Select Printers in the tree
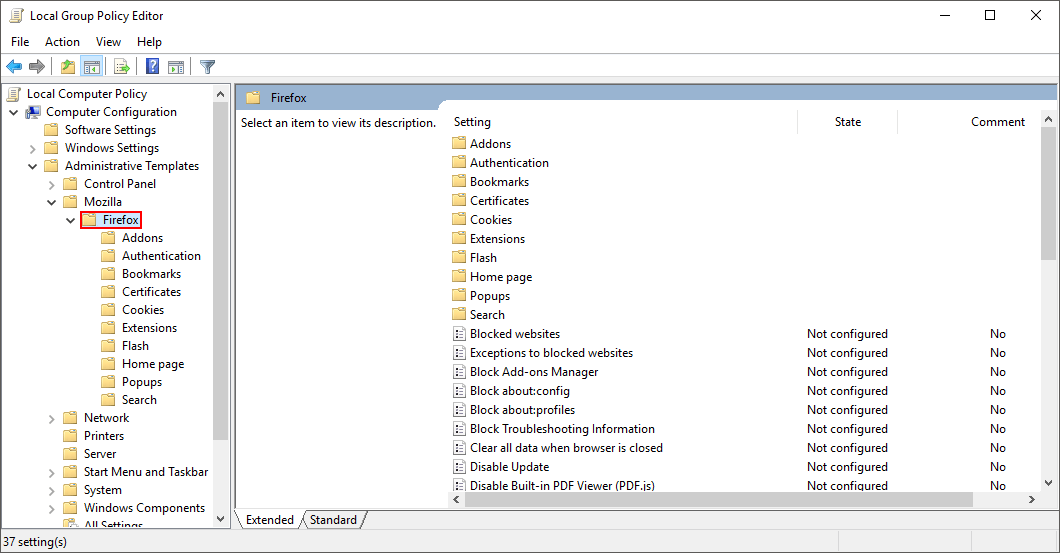 click(x=104, y=436)
